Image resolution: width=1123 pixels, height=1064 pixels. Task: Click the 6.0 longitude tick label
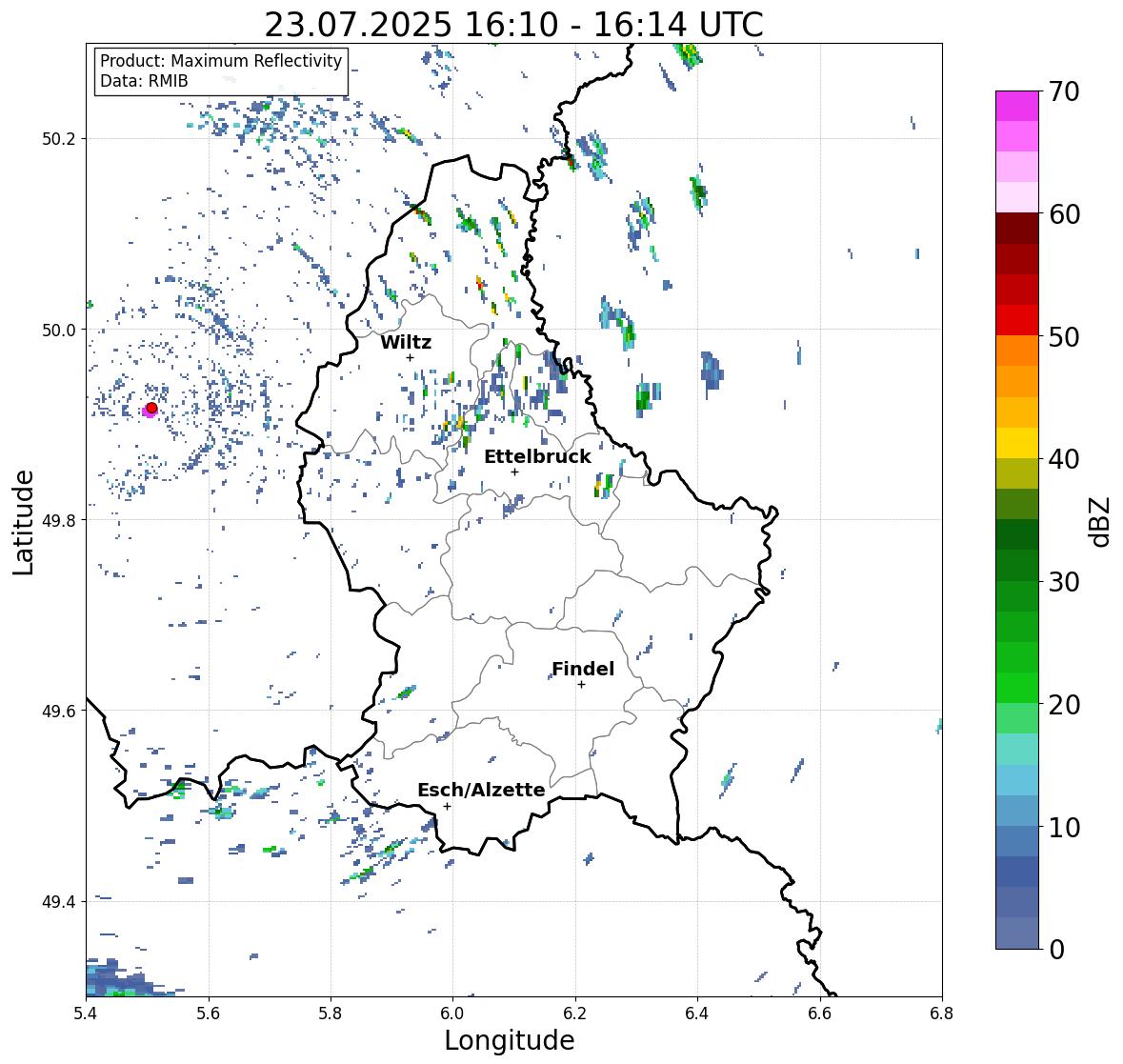(x=452, y=1013)
